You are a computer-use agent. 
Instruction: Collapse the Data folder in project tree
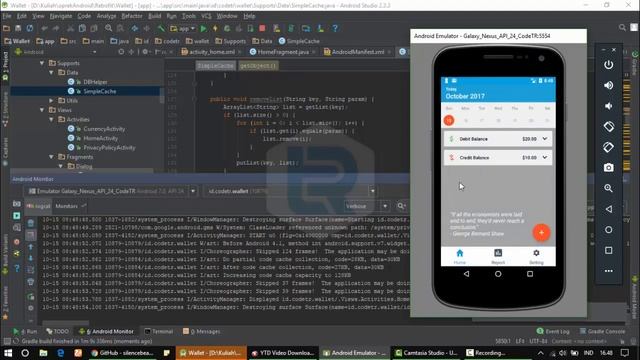click(x=51, y=73)
